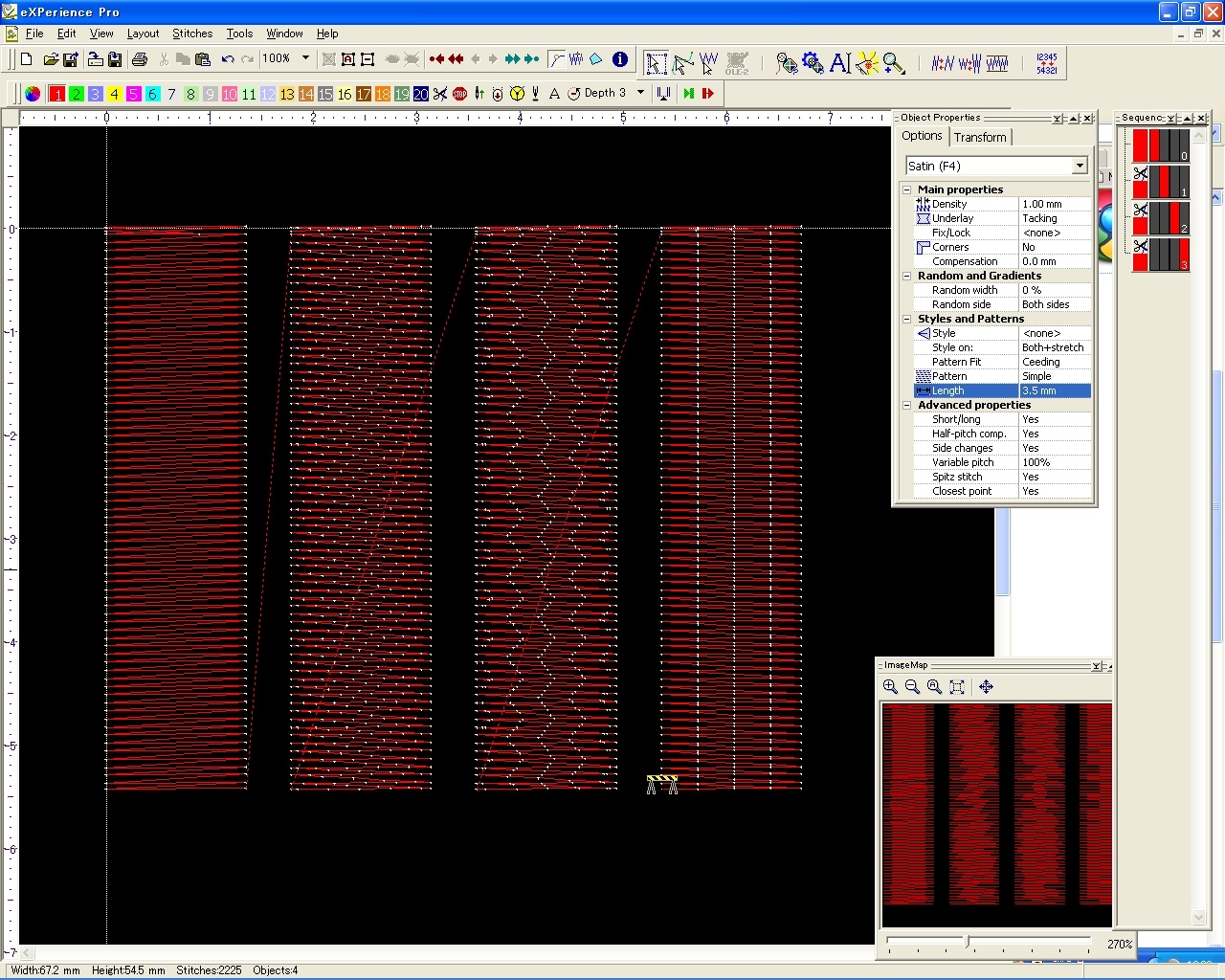Select yellow color swatch number 4

point(115,94)
